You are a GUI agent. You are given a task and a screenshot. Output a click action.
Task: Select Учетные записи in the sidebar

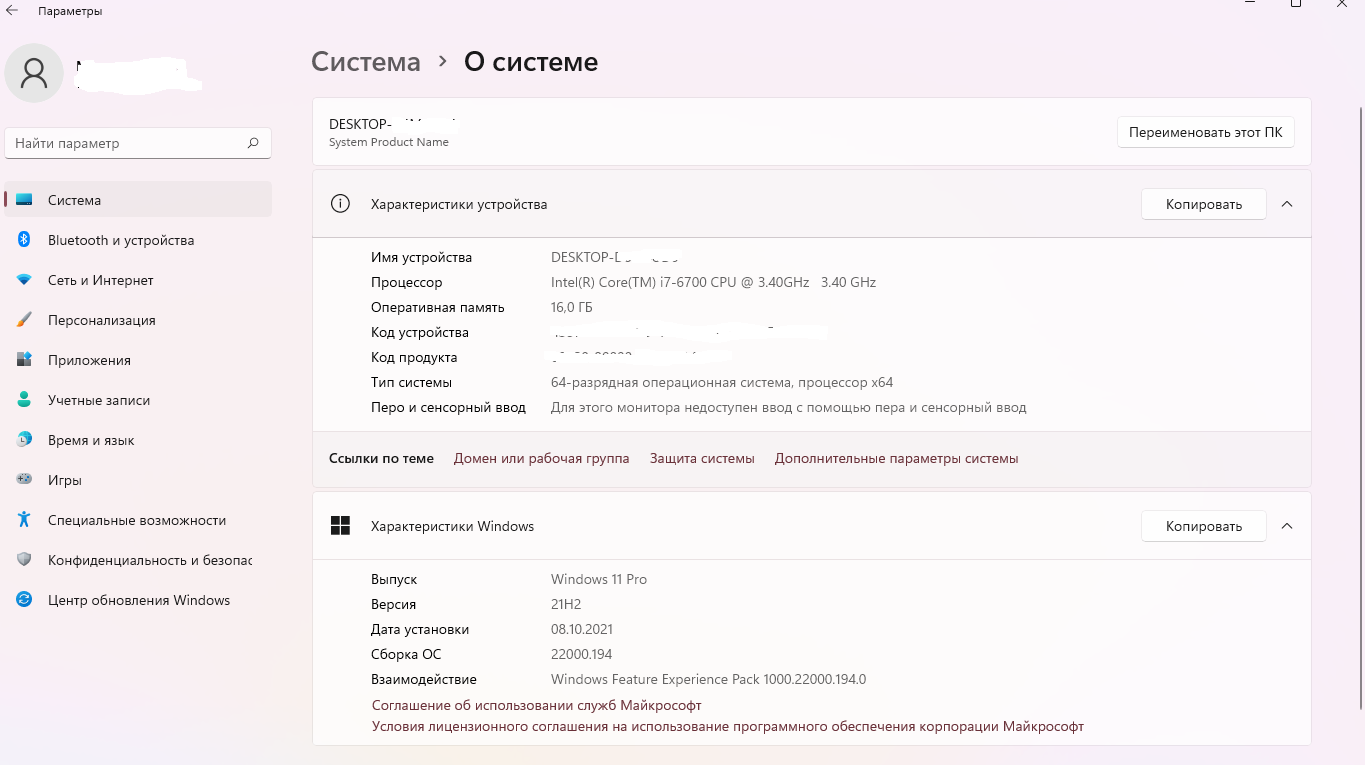(x=138, y=400)
